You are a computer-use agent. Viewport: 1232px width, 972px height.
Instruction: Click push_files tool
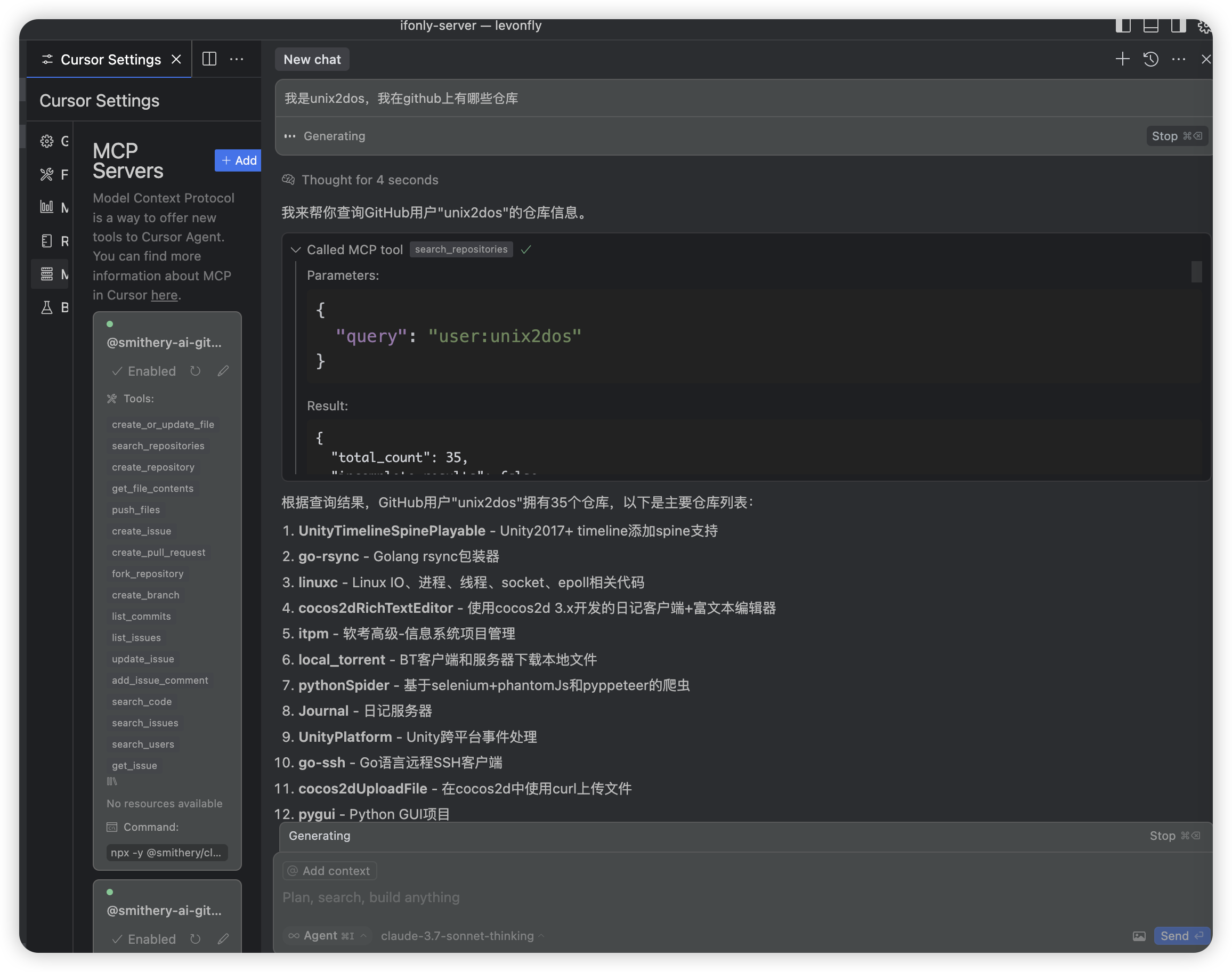[135, 510]
